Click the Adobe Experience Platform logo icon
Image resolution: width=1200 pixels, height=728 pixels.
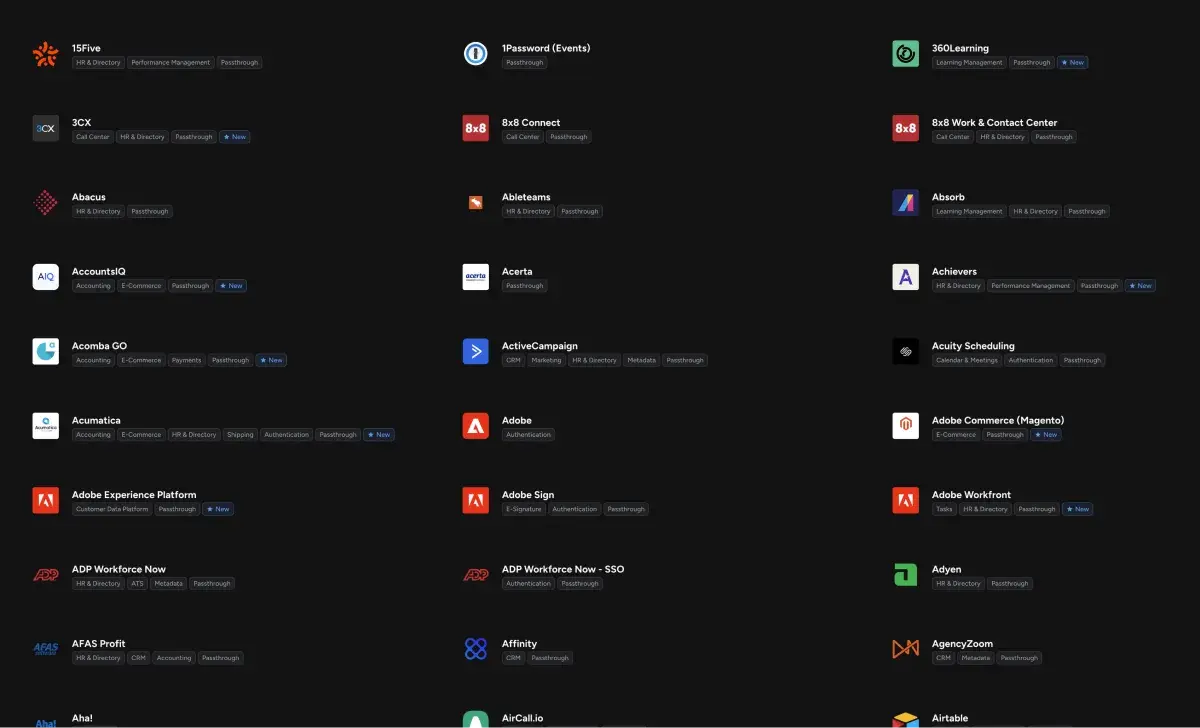point(46,500)
